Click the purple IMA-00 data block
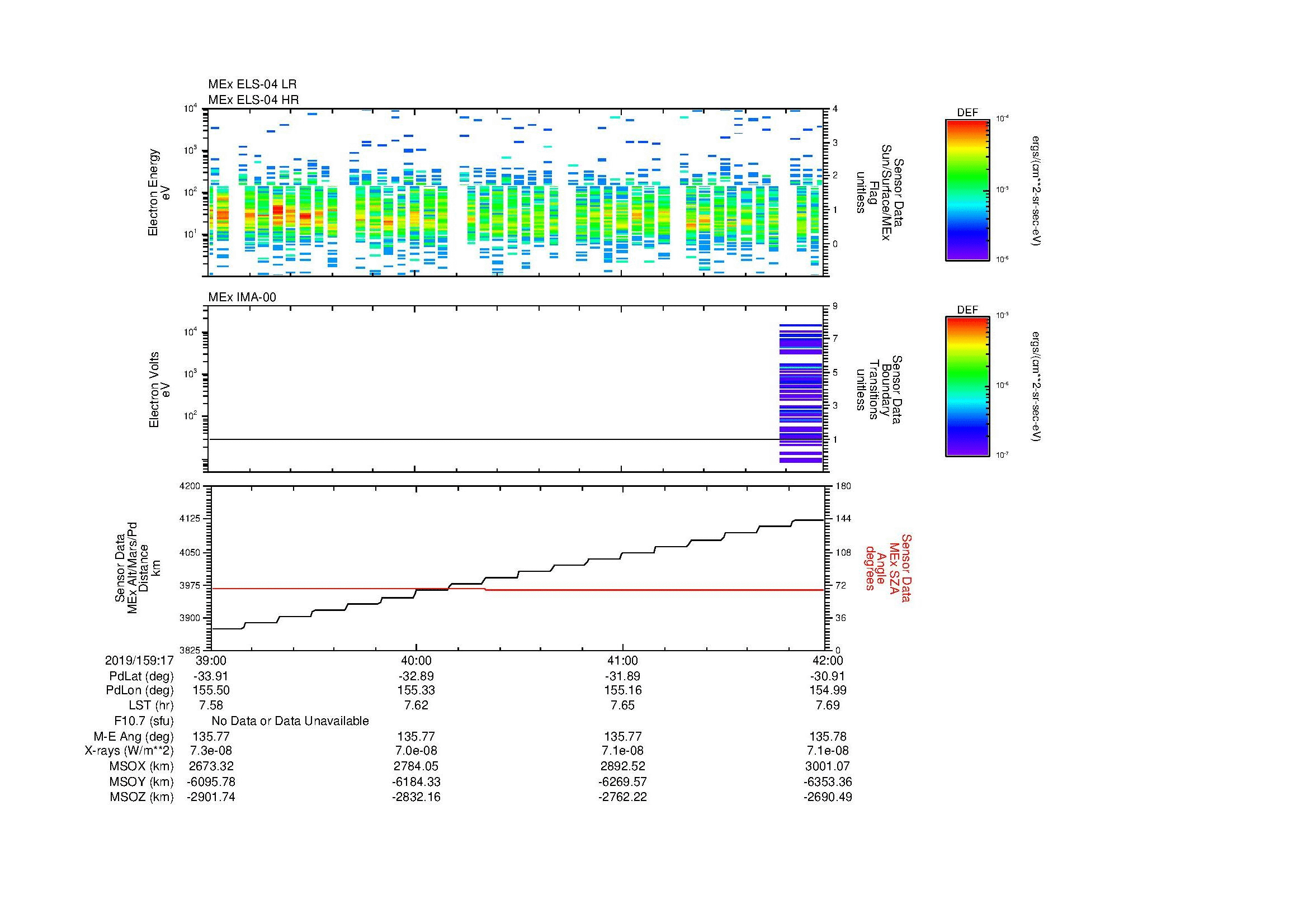Viewport: 1308px width, 924px height. click(x=801, y=394)
